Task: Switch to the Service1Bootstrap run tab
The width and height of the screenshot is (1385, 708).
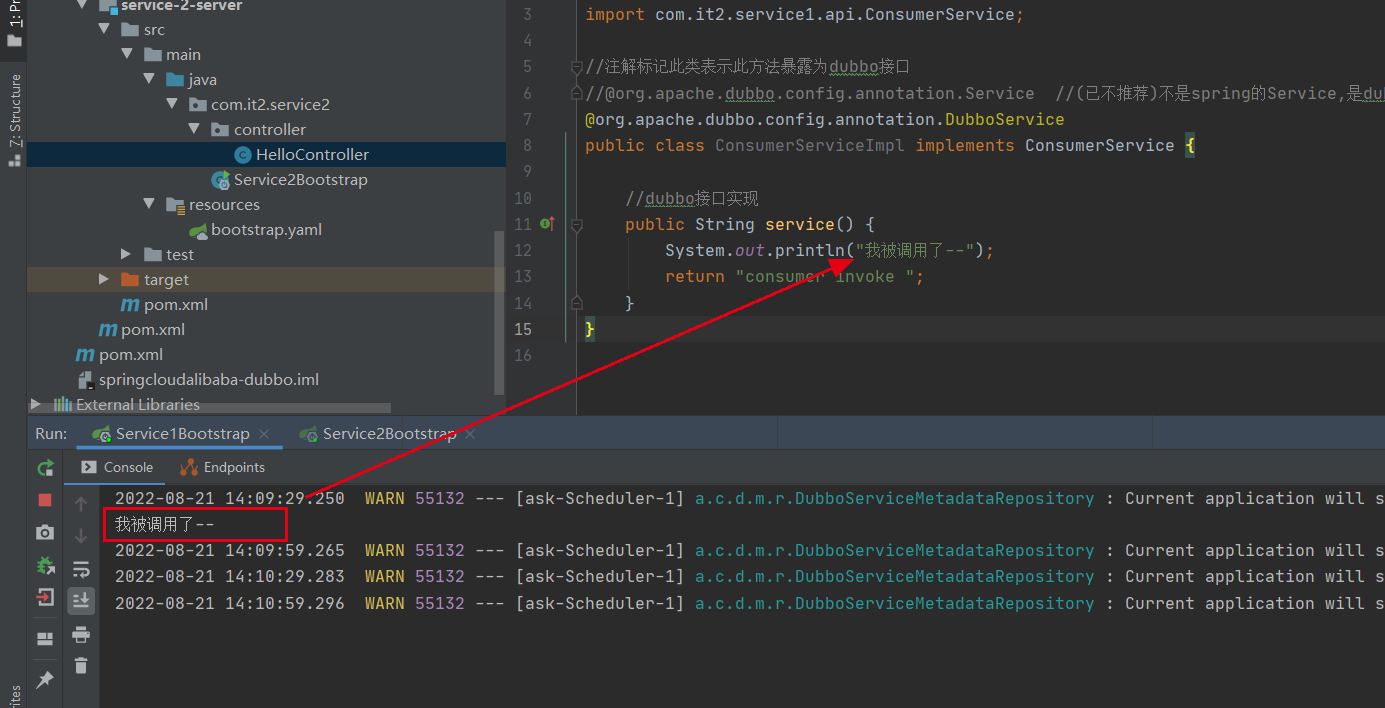Action: [182, 434]
